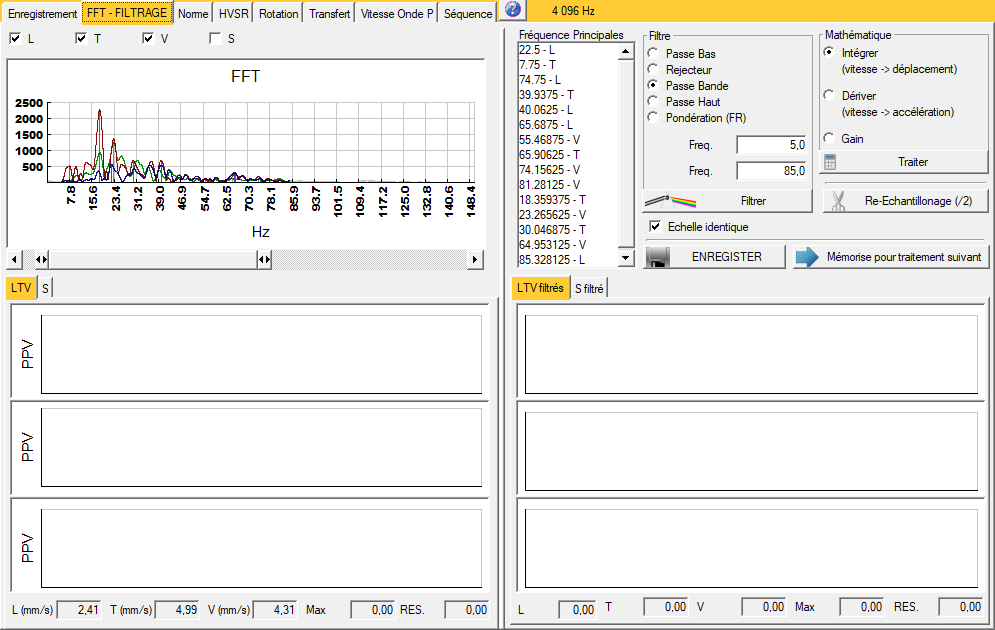
Task: Select 39.9375 - T frequency entry
Action: 546,95
